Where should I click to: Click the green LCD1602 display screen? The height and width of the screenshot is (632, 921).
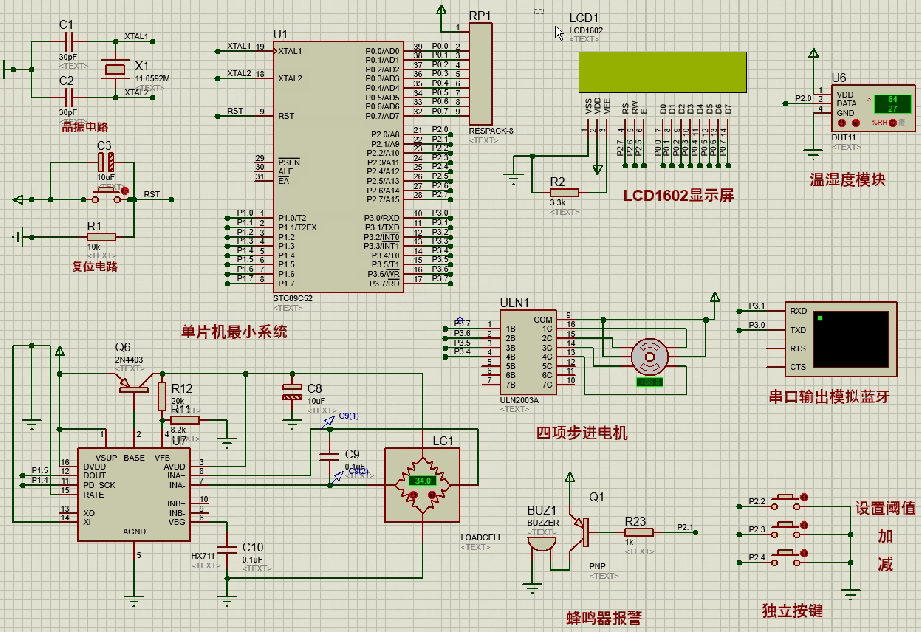[660, 71]
